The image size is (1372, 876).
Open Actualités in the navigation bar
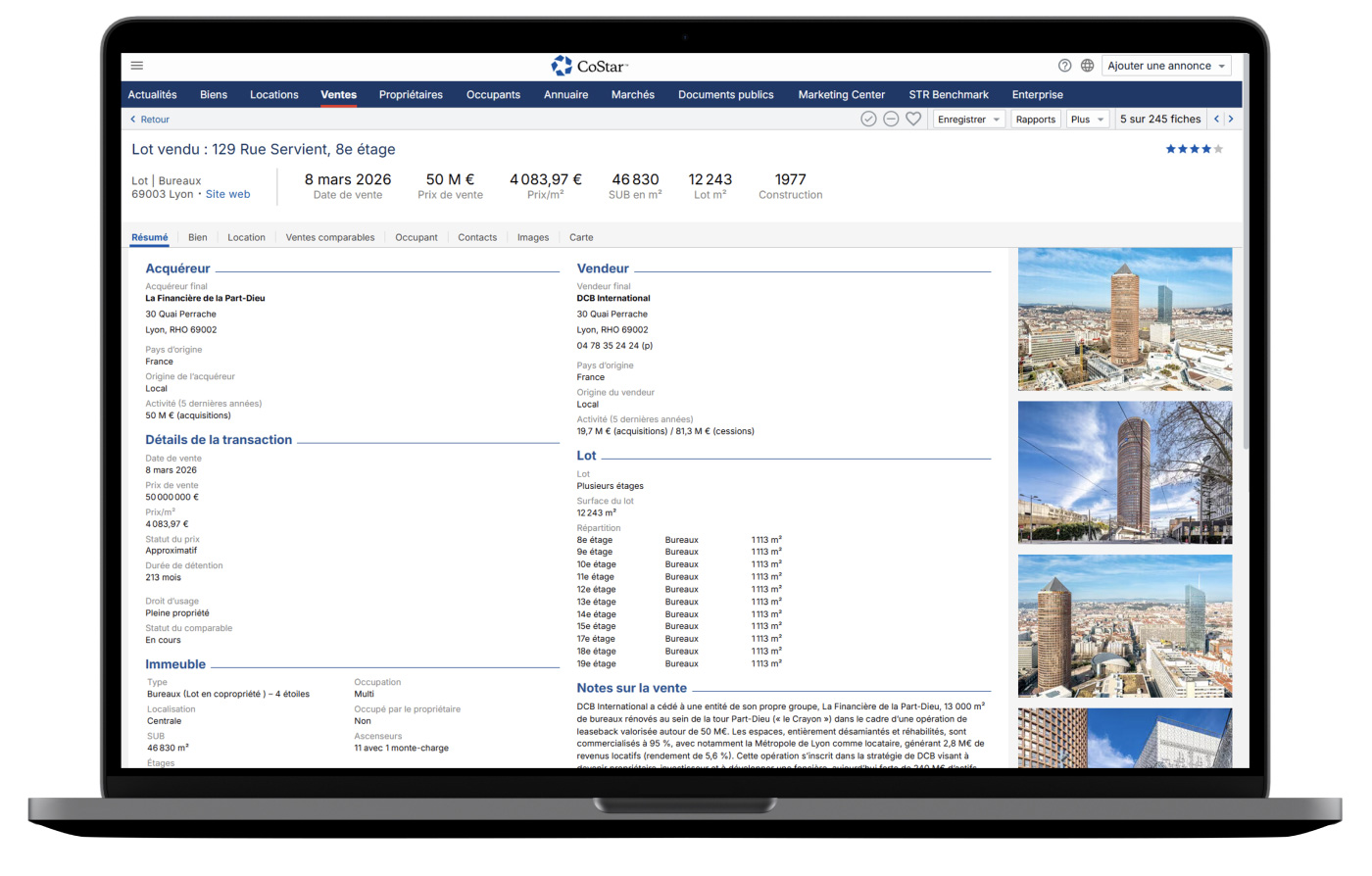click(x=153, y=95)
